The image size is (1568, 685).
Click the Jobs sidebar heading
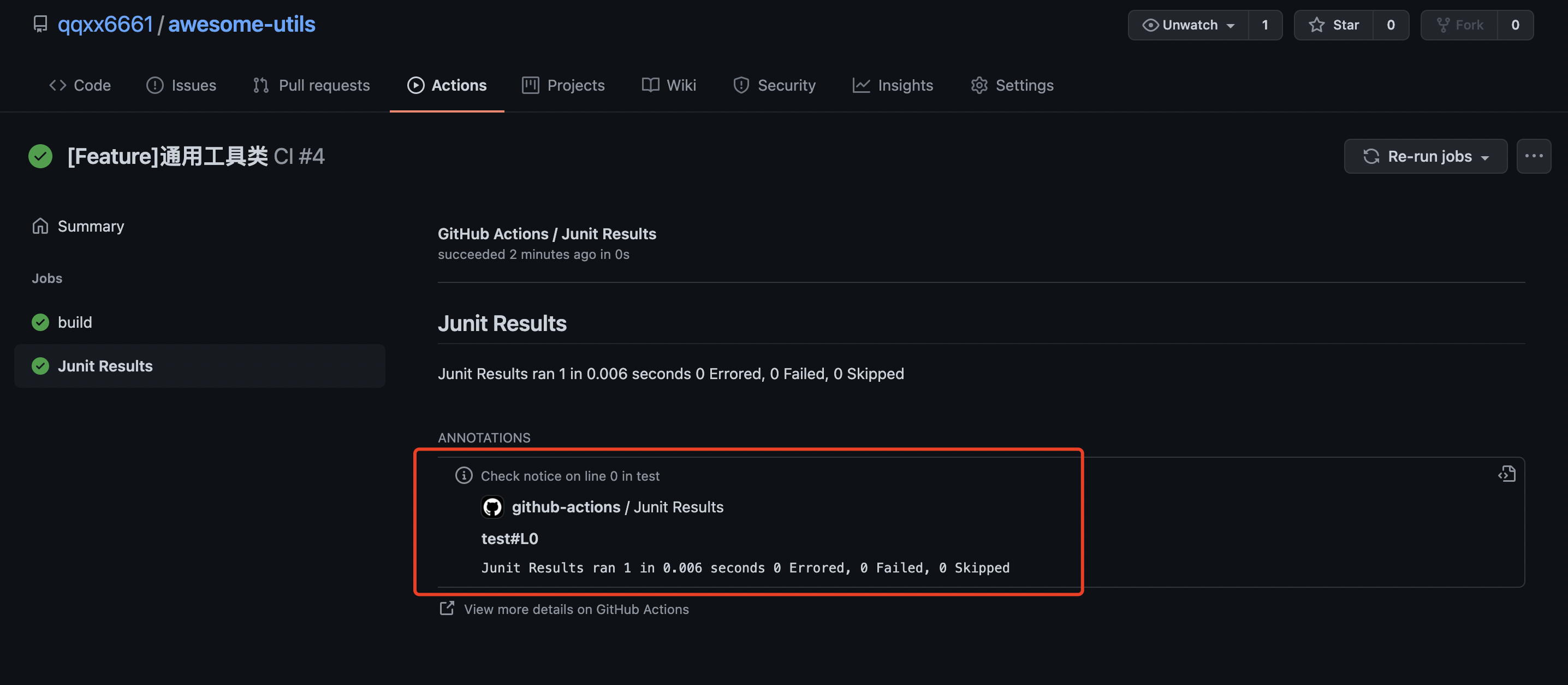(47, 278)
